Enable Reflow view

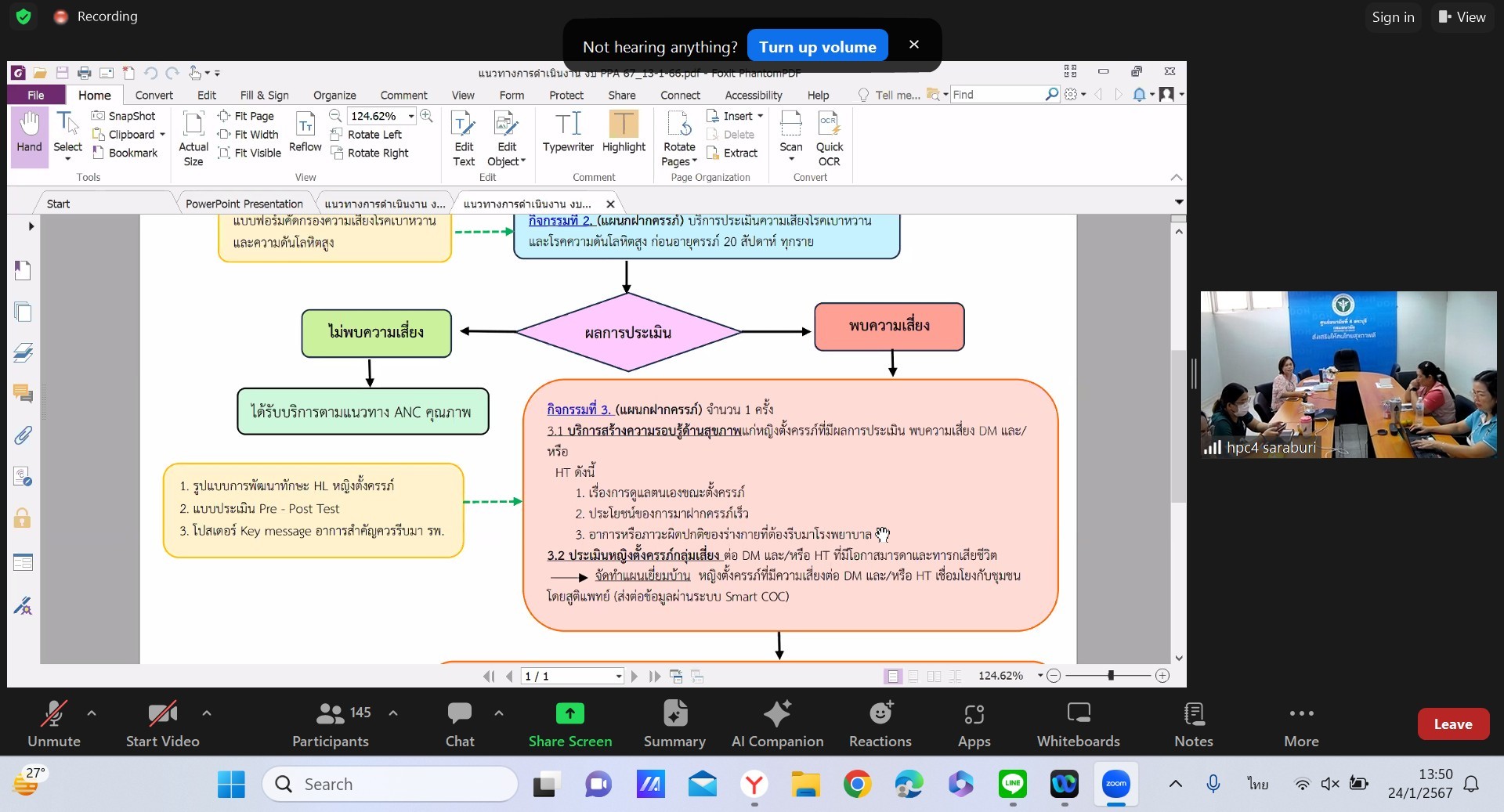(x=305, y=132)
